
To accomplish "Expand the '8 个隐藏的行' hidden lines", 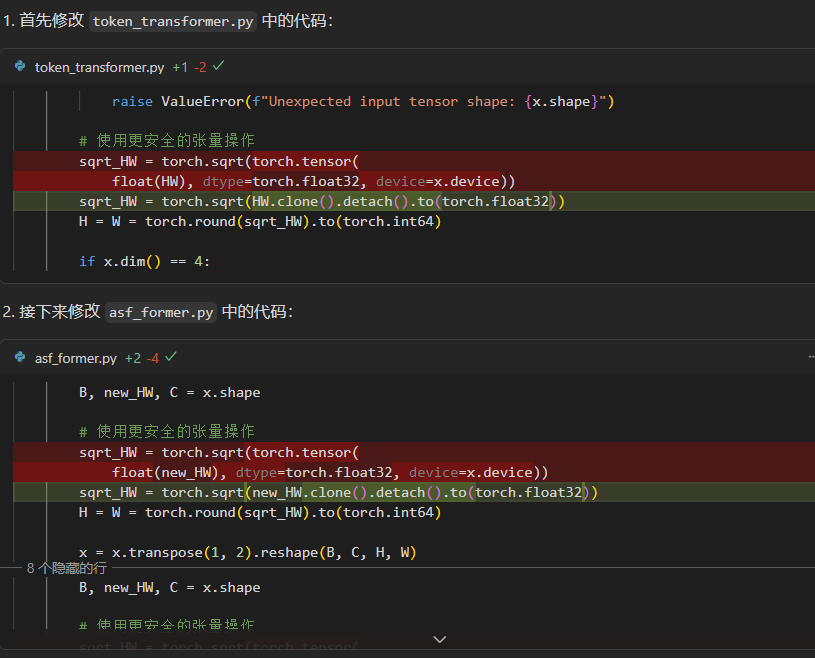I will point(67,568).
